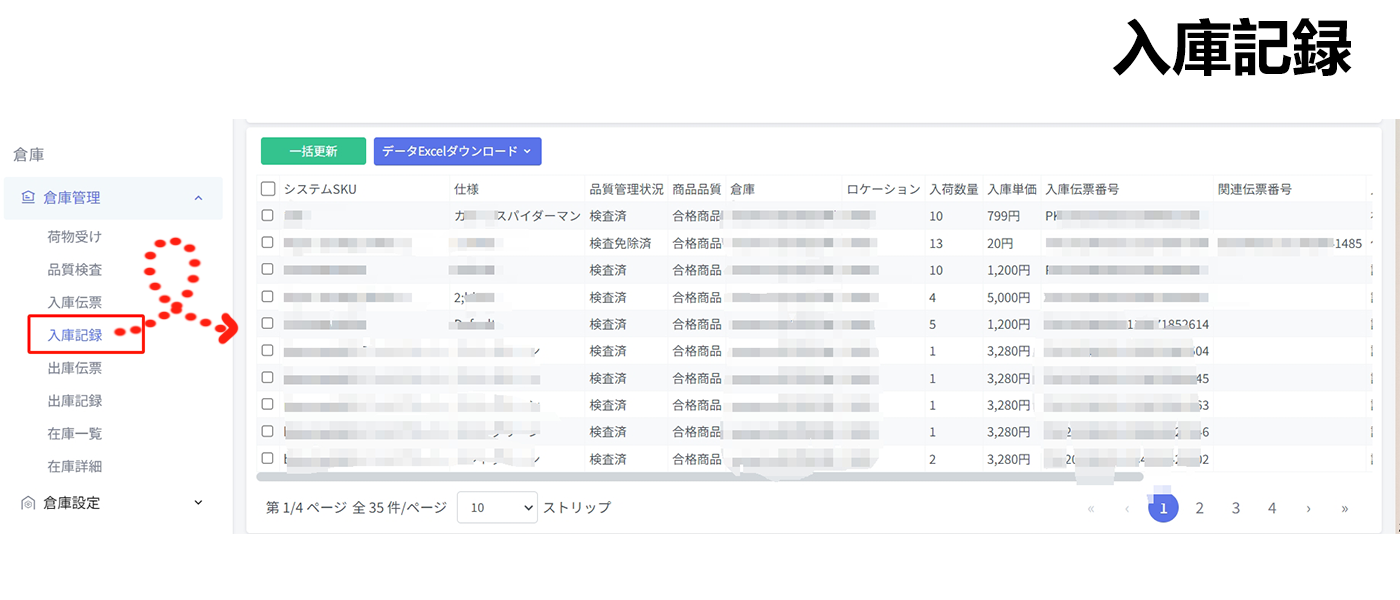The width and height of the screenshot is (1400, 600).
Task: Open the items-per-page dropdown showing 10
Action: [x=497, y=507]
